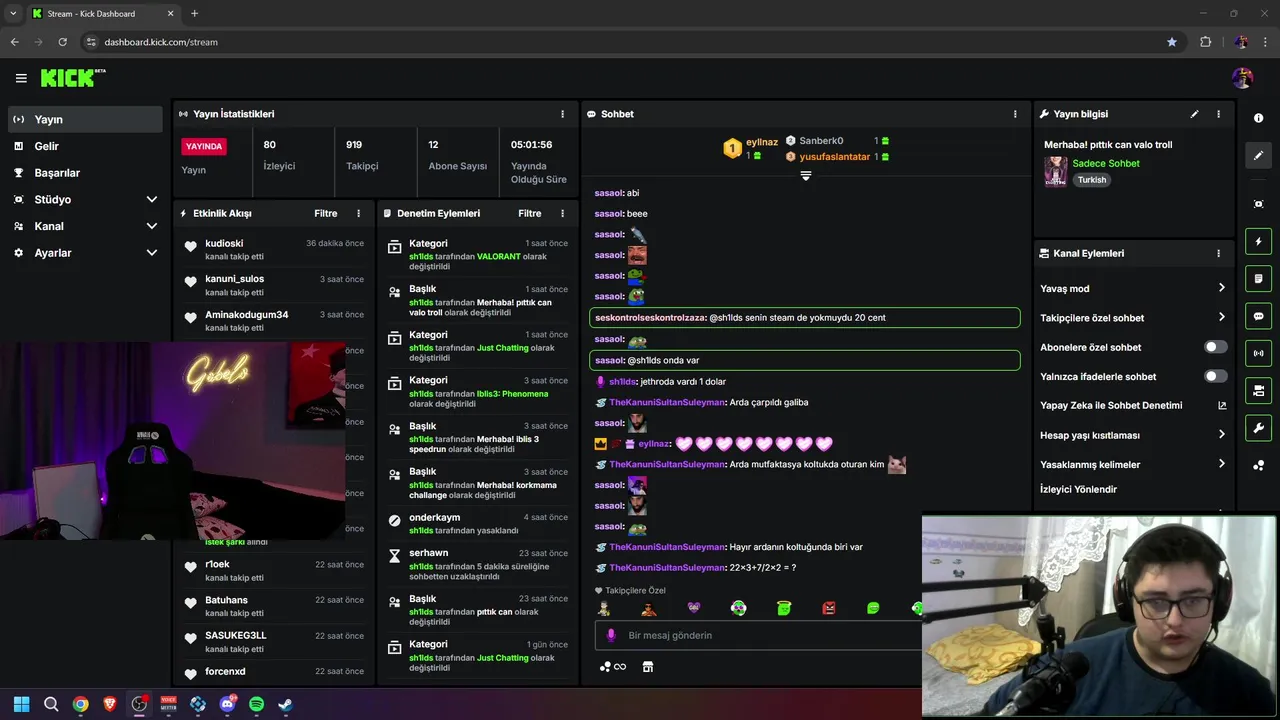Click the shop icon below message box
The width and height of the screenshot is (1280, 720).
point(647,667)
